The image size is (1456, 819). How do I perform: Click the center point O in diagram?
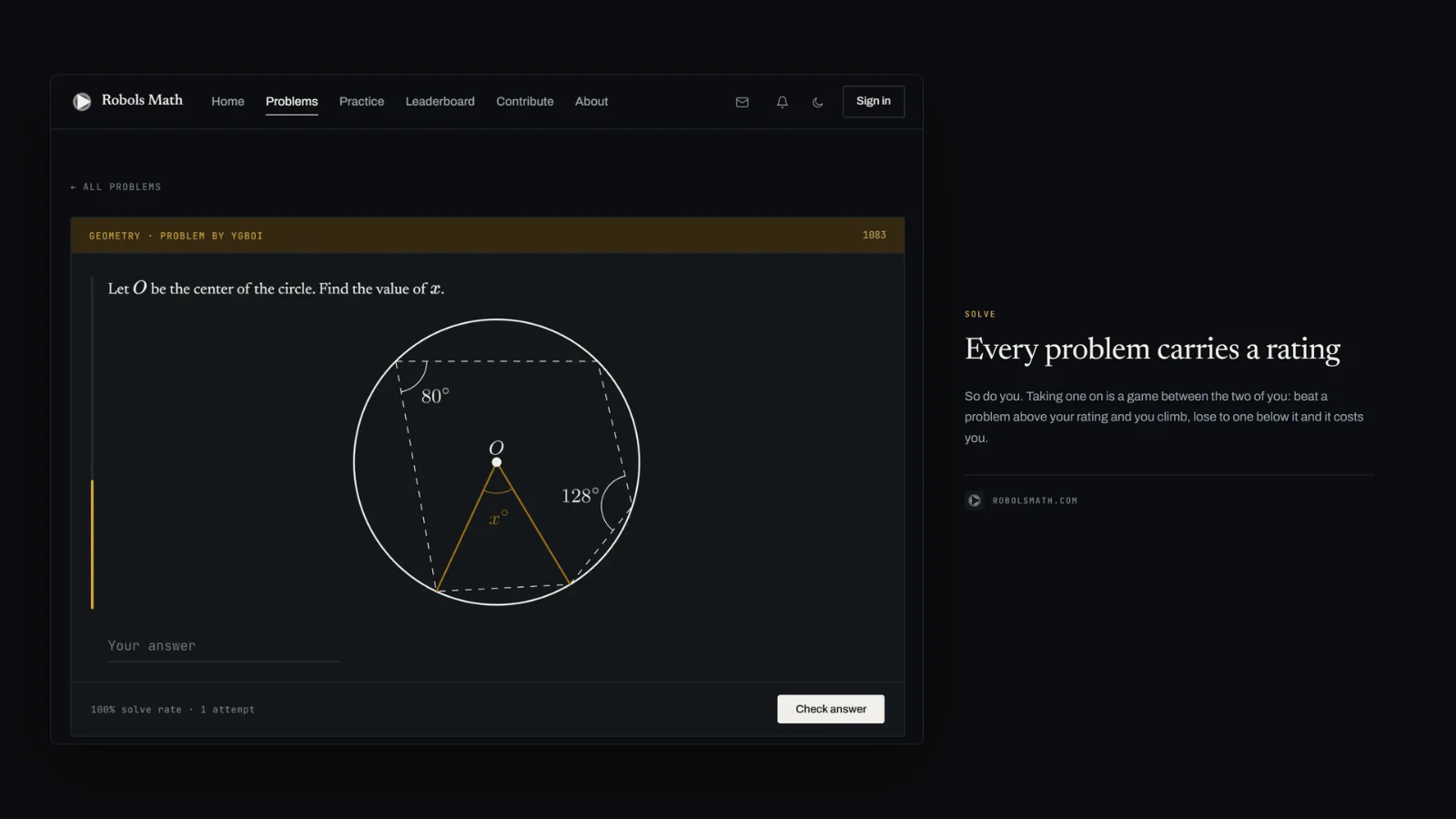tap(497, 462)
